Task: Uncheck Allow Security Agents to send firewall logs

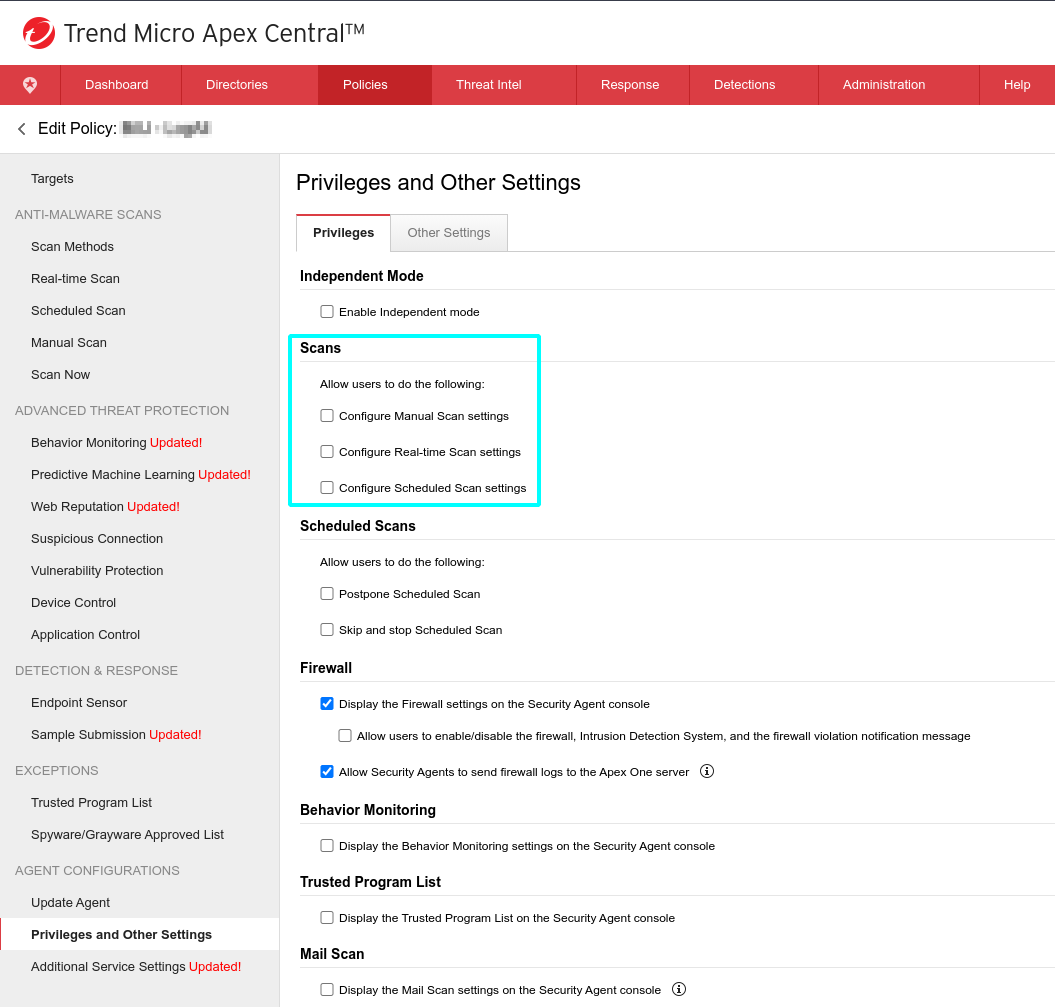Action: pos(327,772)
